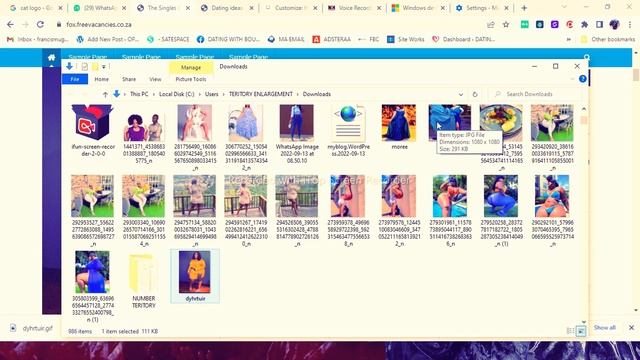Viewport: 640px width, 360px height.
Task: Open the Site Works bookmark
Action: click(x=405, y=40)
